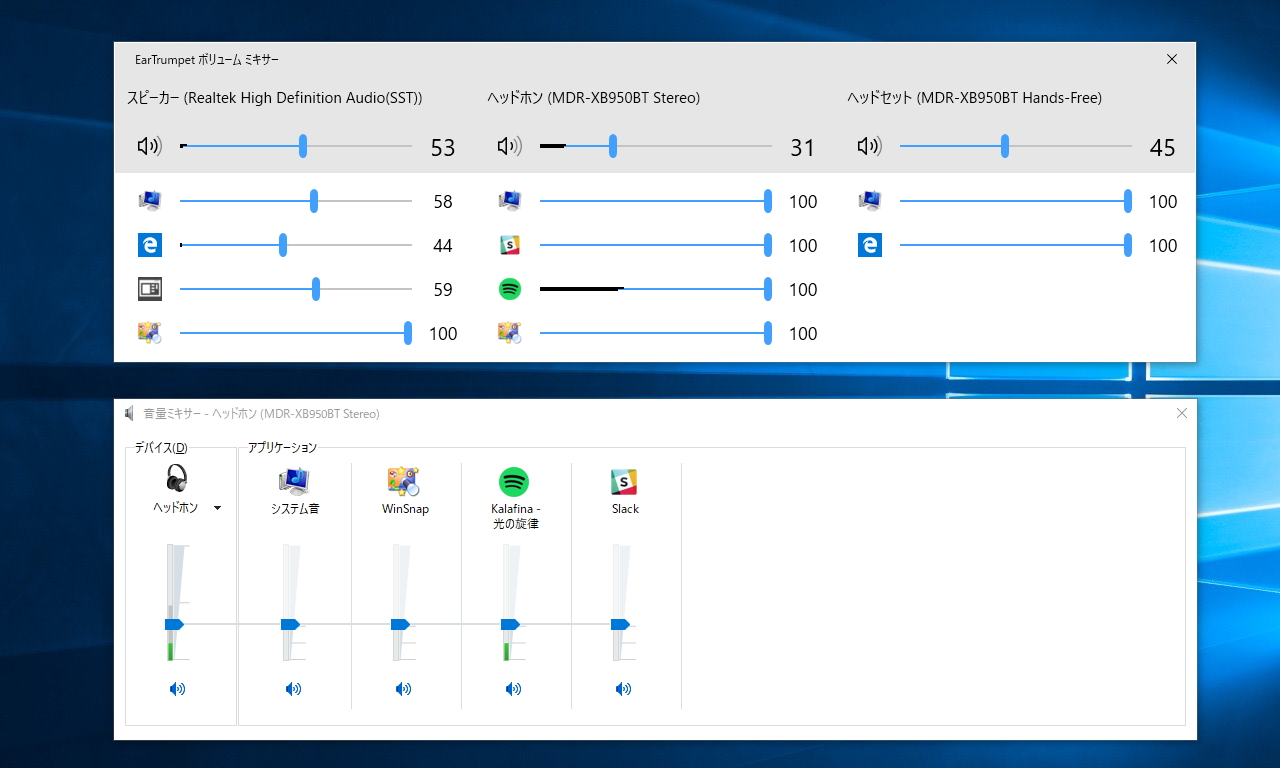Click the Slack icon in 音量ミキサー
Screen dimensions: 1280x768
tap(624, 482)
